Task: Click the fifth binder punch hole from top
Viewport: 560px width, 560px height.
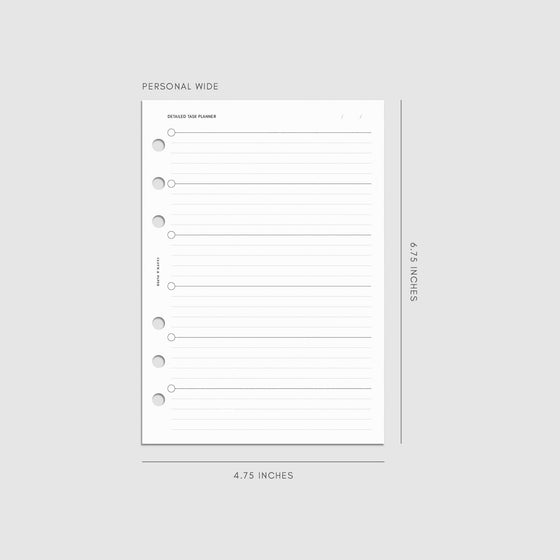Action: tap(159, 361)
